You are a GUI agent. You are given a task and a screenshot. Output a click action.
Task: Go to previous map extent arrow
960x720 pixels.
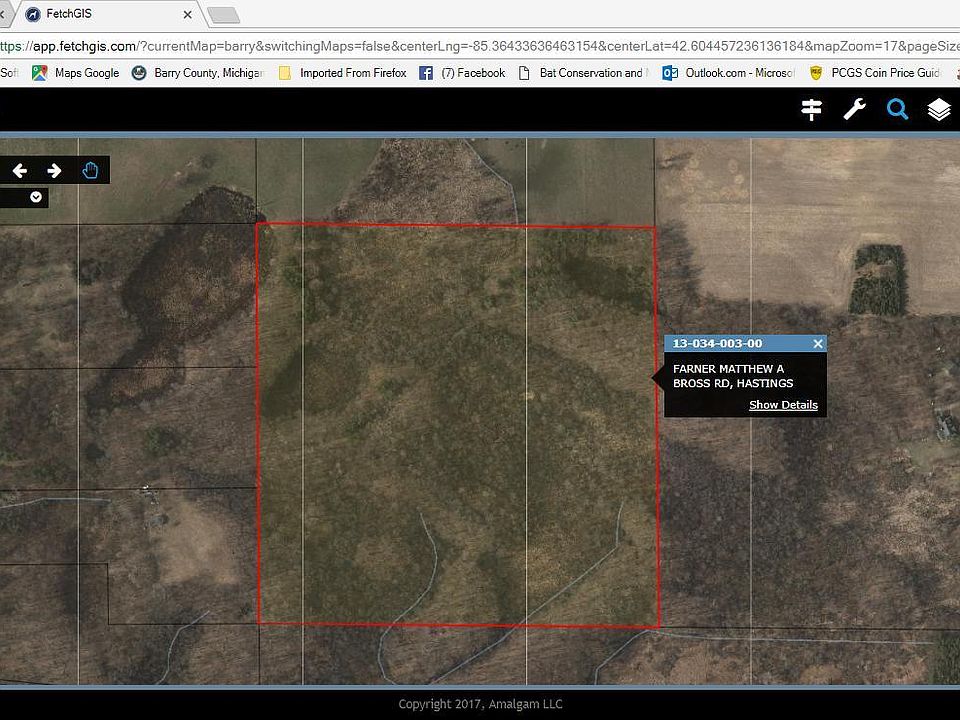(20, 171)
